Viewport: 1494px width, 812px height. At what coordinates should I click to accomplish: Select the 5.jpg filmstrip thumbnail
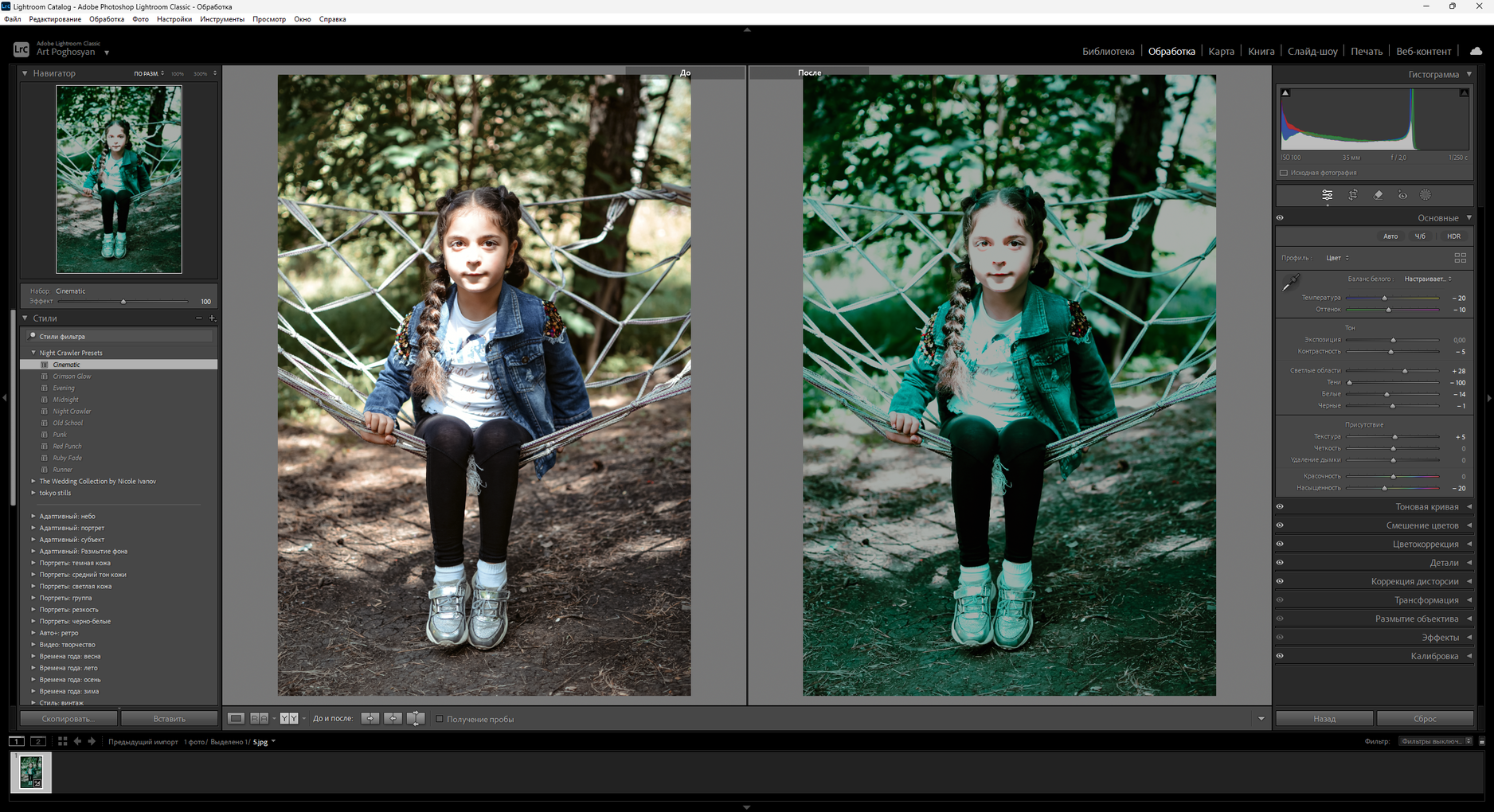[x=31, y=772]
